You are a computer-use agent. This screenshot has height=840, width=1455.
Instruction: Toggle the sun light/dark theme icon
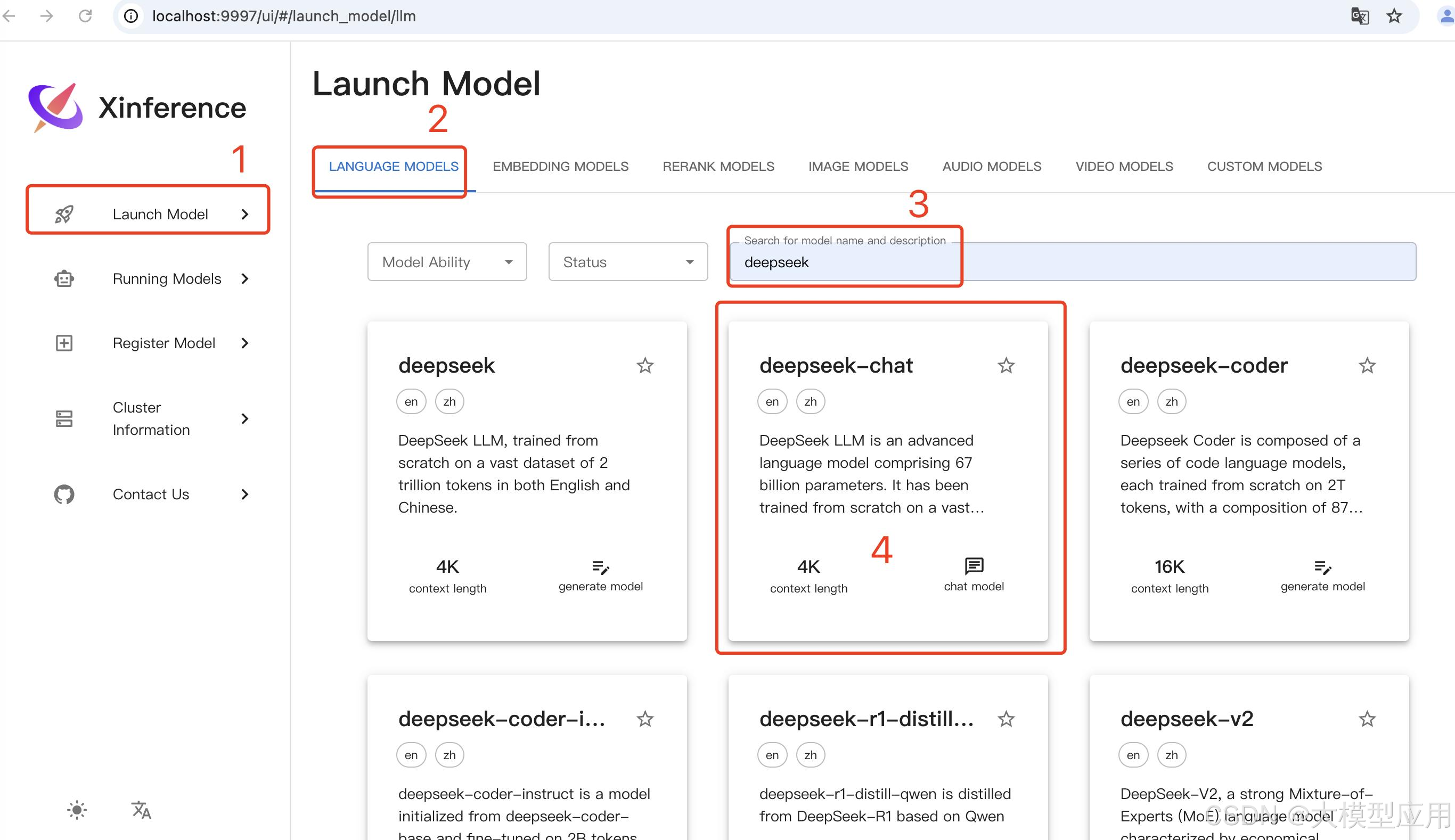pyautogui.click(x=77, y=810)
